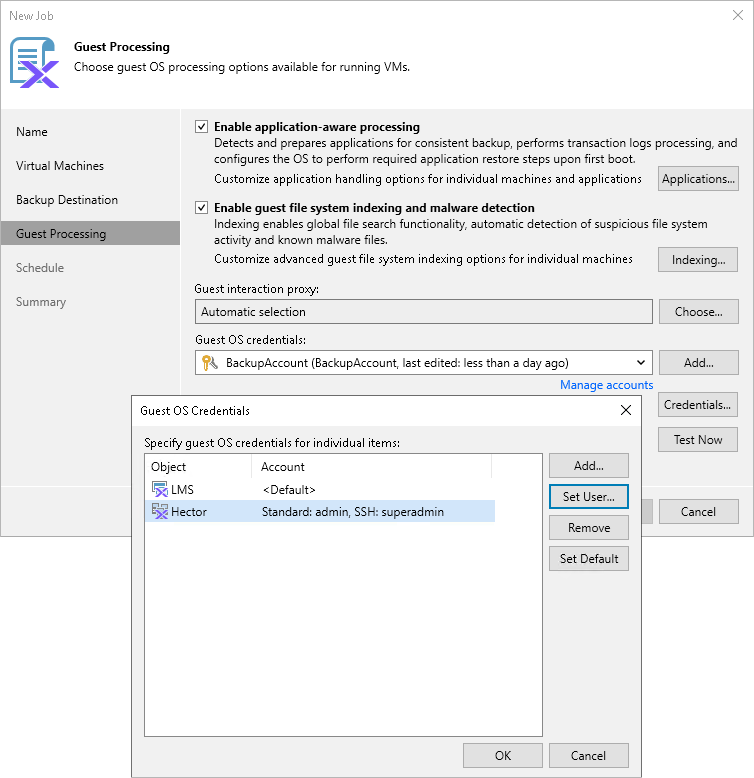Select the Name wizard step
This screenshot has height=778, width=754.
[x=32, y=132]
